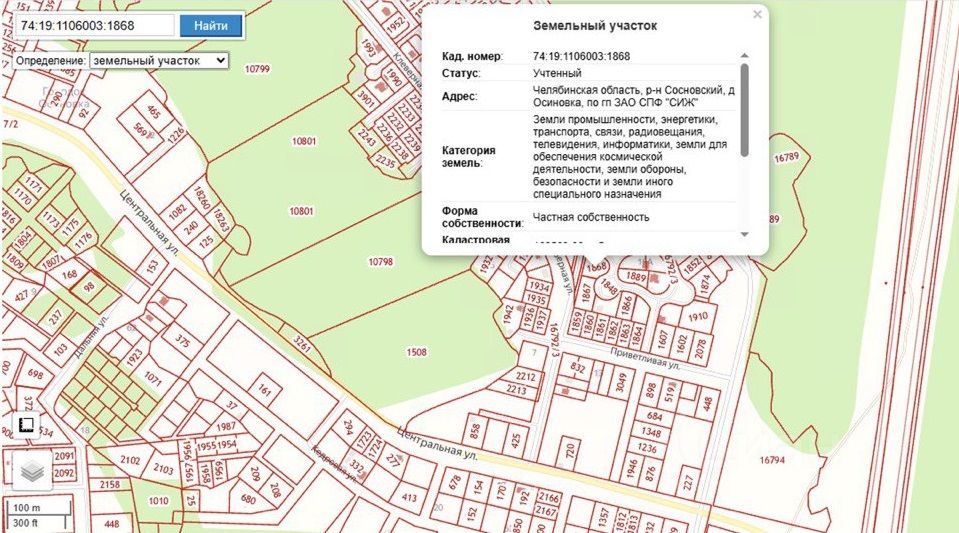Screen dimensions: 959x533
Task: Select parcel 16794 on the map
Action: click(772, 460)
